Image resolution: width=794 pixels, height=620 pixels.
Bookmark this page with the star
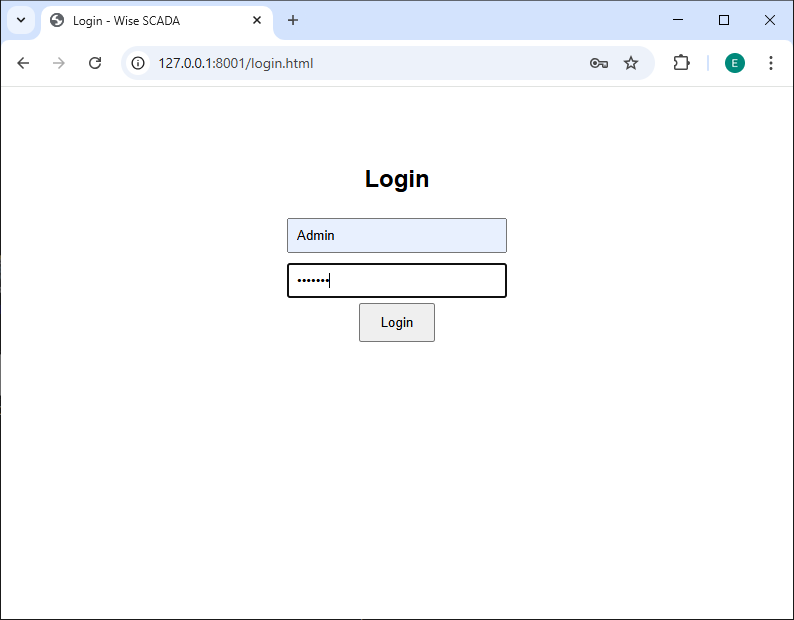coord(631,63)
